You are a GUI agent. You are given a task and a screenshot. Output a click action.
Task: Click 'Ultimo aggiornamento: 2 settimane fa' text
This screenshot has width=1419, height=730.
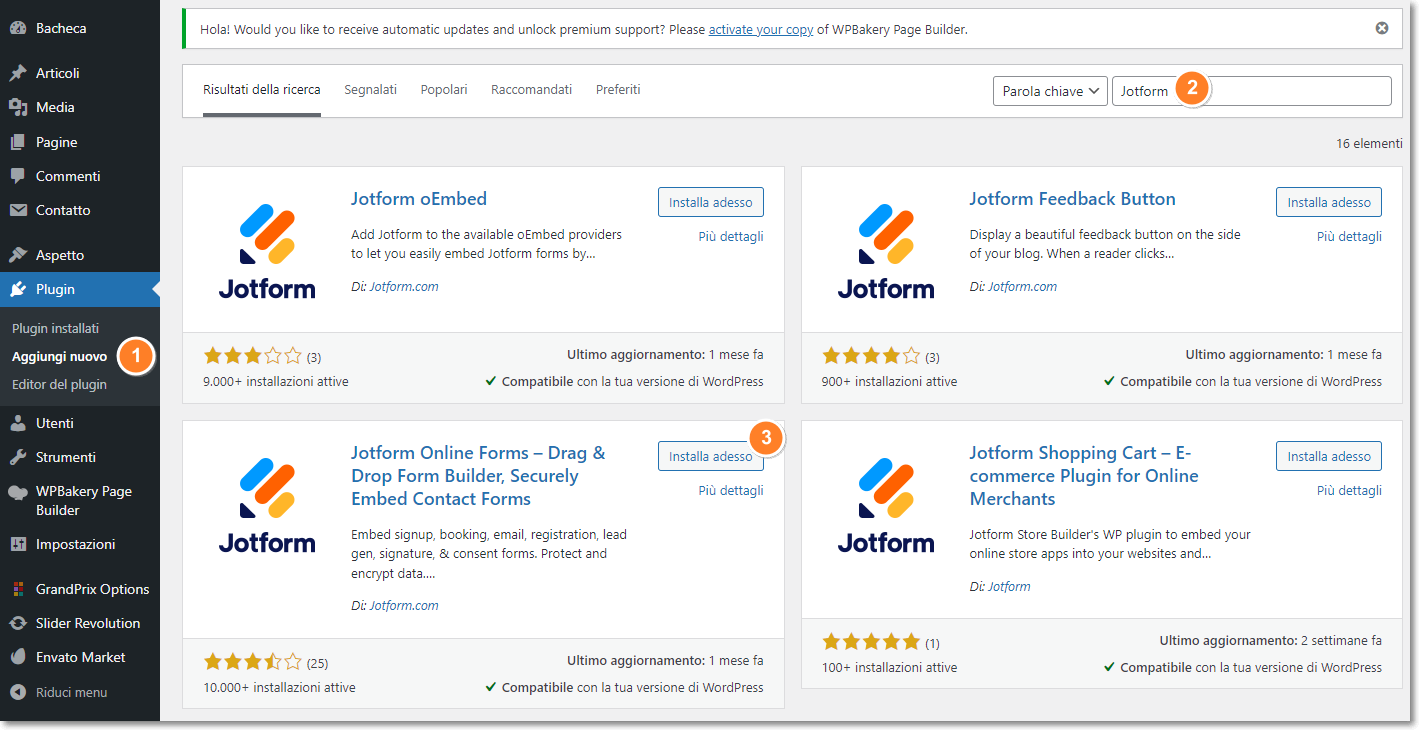(x=1271, y=641)
